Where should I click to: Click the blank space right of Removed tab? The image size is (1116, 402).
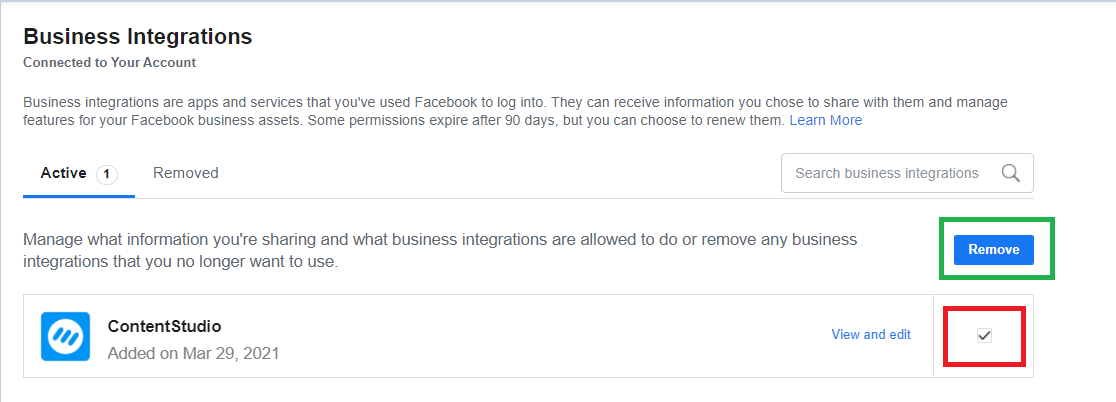coord(498,173)
